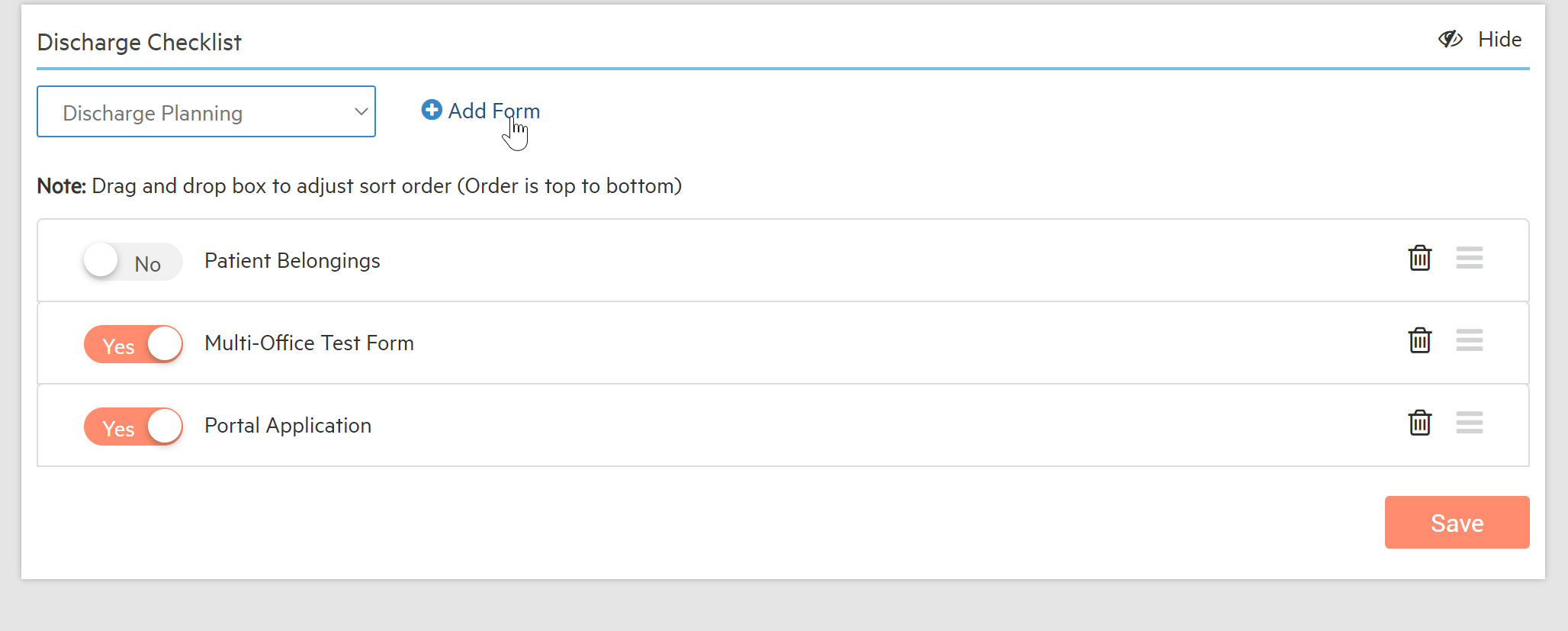Click drag handle on Patient Belongings row
Viewport: 1568px width, 631px height.
tap(1469, 258)
